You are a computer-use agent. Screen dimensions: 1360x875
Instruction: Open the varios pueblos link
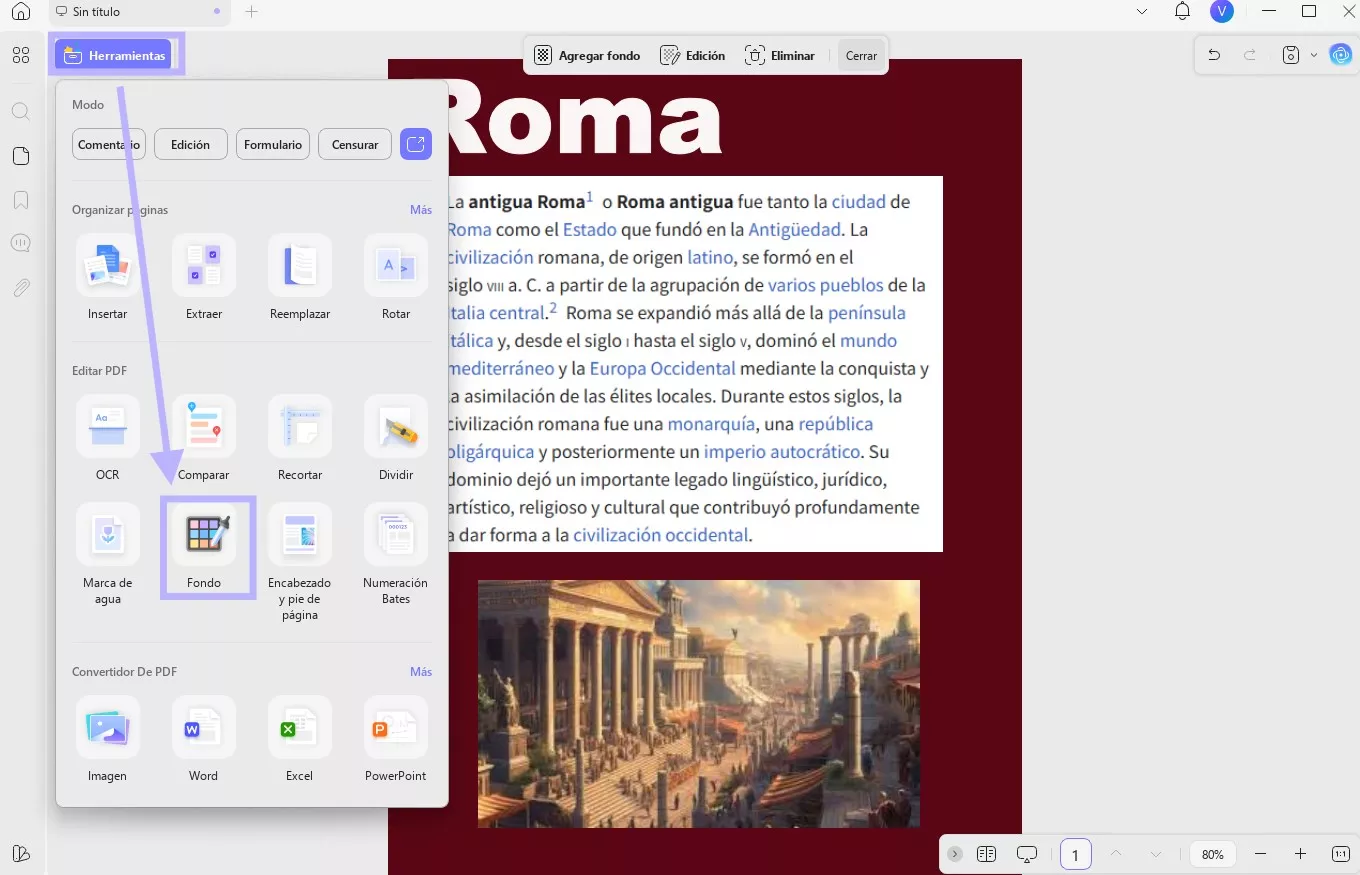click(x=825, y=285)
